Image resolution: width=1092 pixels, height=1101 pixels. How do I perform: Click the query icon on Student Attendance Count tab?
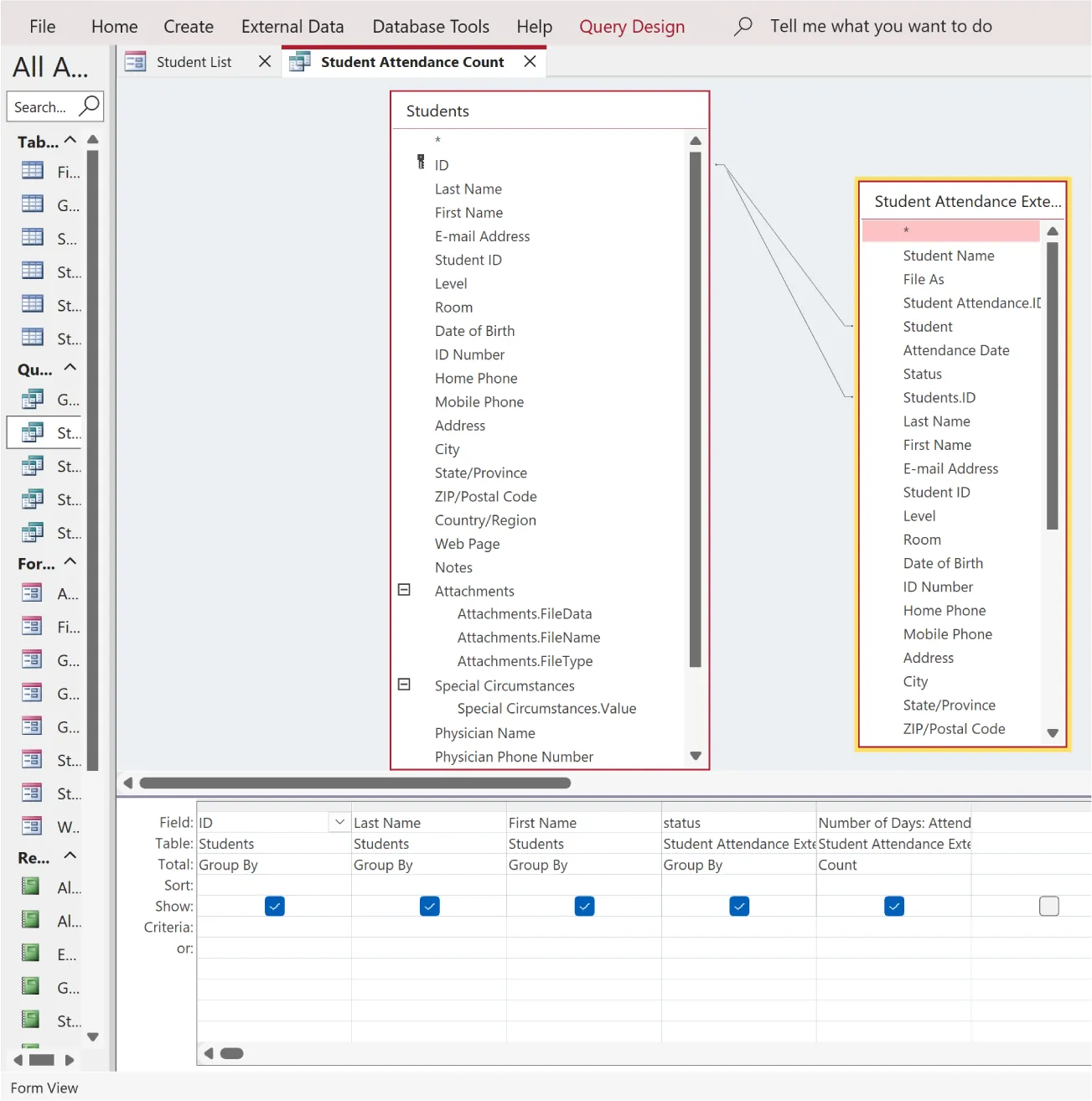tap(300, 61)
